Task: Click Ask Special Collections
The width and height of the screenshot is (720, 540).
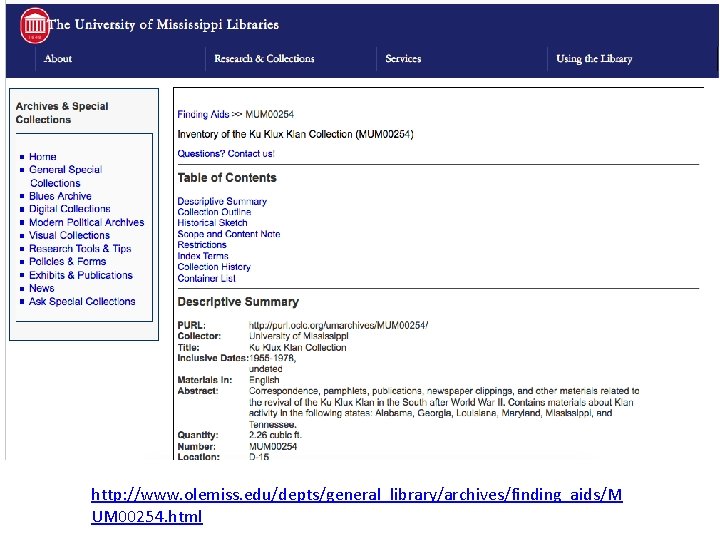Action: tap(82, 301)
